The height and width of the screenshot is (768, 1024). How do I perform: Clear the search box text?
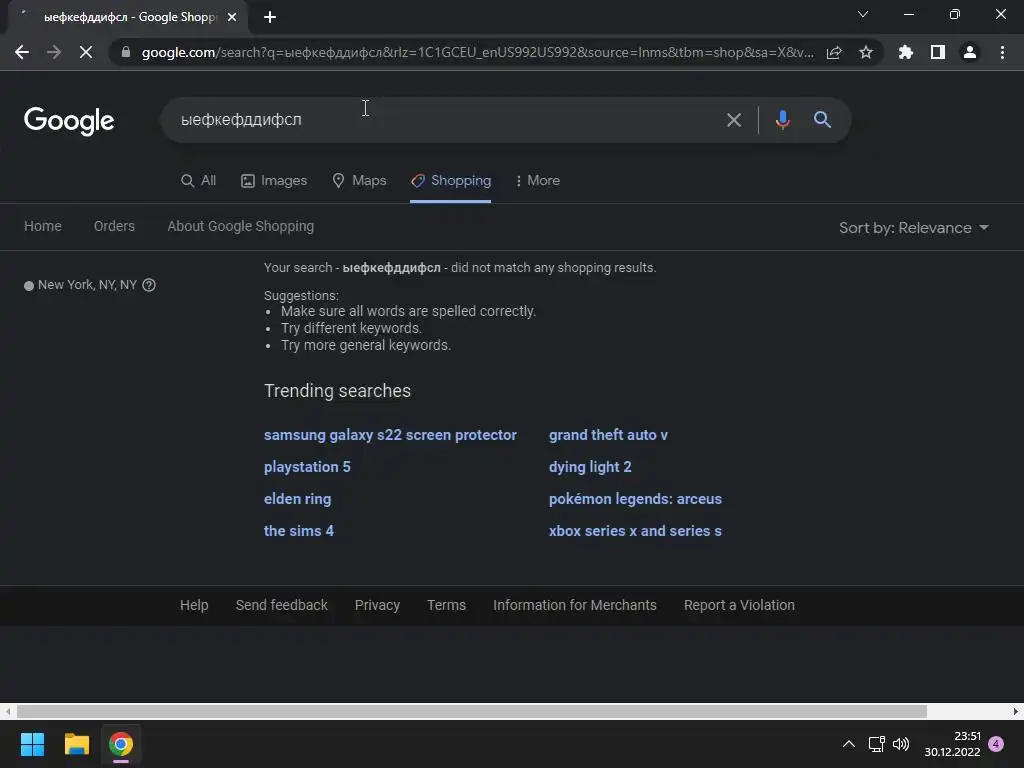click(x=734, y=120)
